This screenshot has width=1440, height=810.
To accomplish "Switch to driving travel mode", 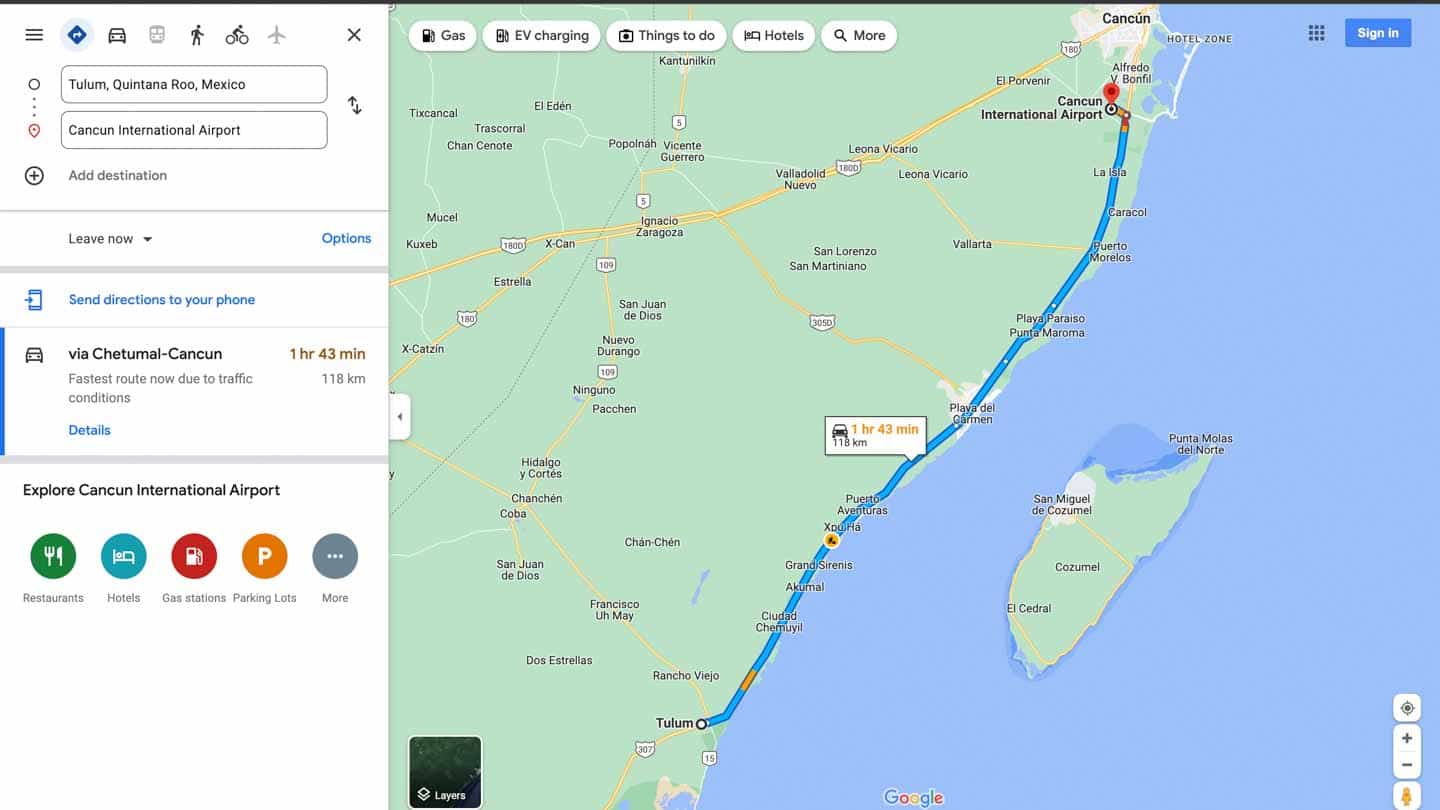I will click(117, 35).
